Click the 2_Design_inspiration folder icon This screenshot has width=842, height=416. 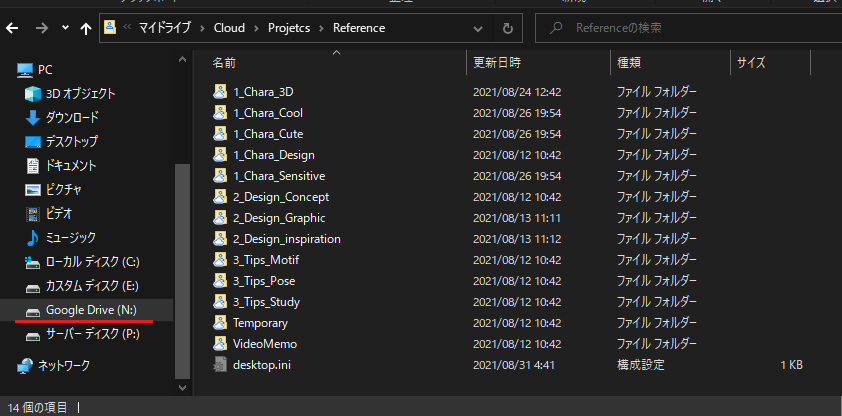click(x=220, y=239)
